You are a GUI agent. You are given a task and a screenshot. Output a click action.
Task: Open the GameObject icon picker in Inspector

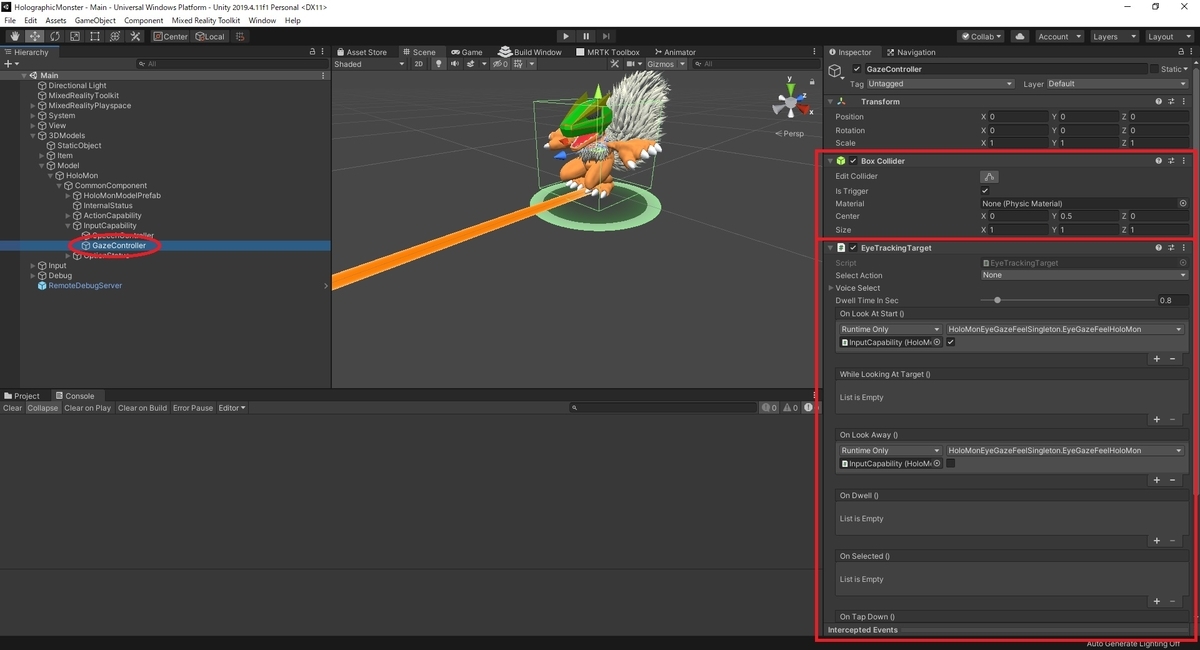pos(836,70)
